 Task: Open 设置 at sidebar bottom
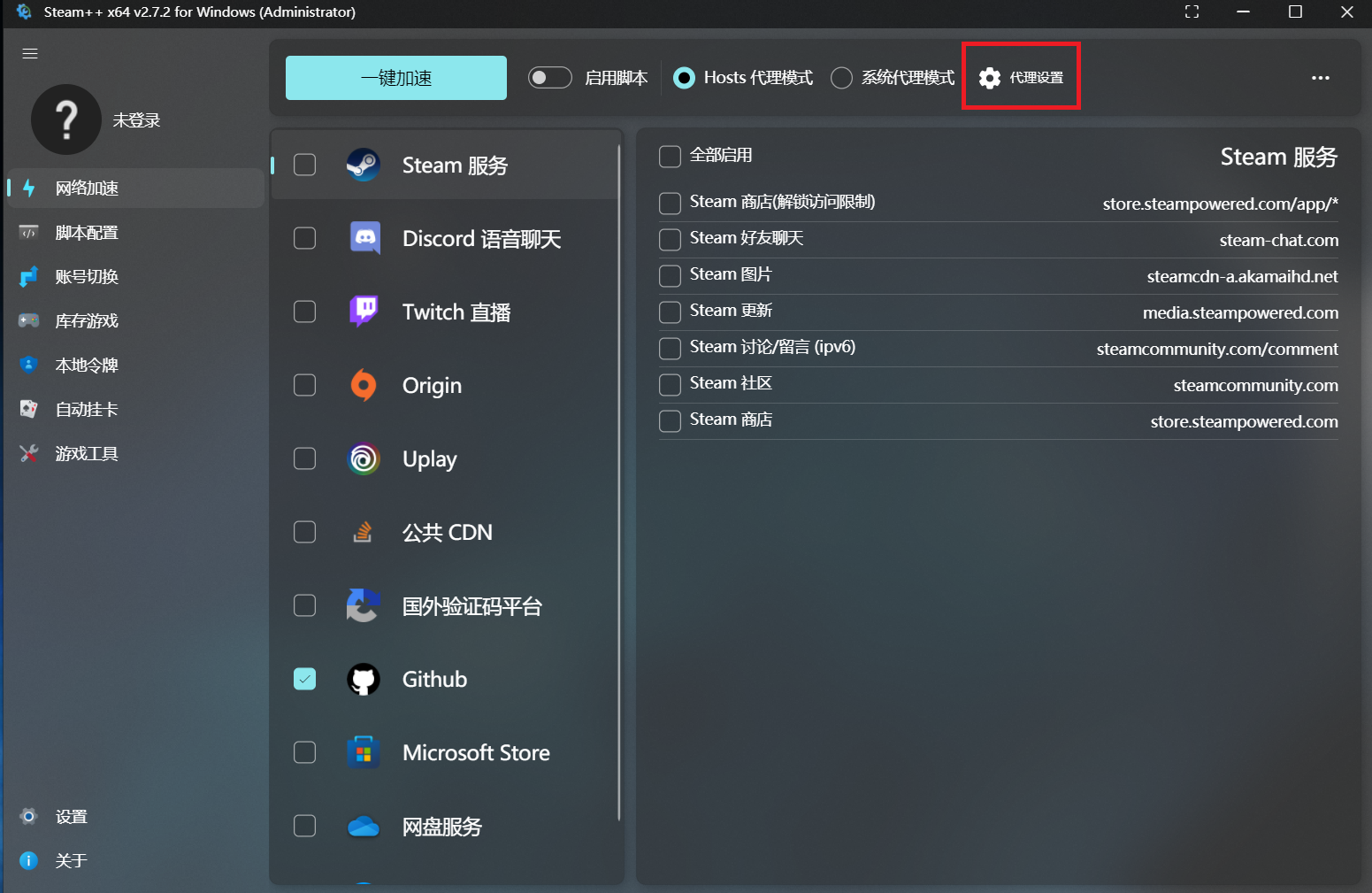[71, 817]
